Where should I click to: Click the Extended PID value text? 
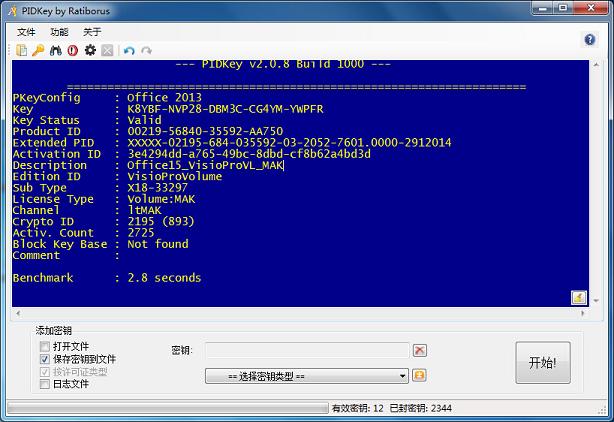click(x=289, y=142)
